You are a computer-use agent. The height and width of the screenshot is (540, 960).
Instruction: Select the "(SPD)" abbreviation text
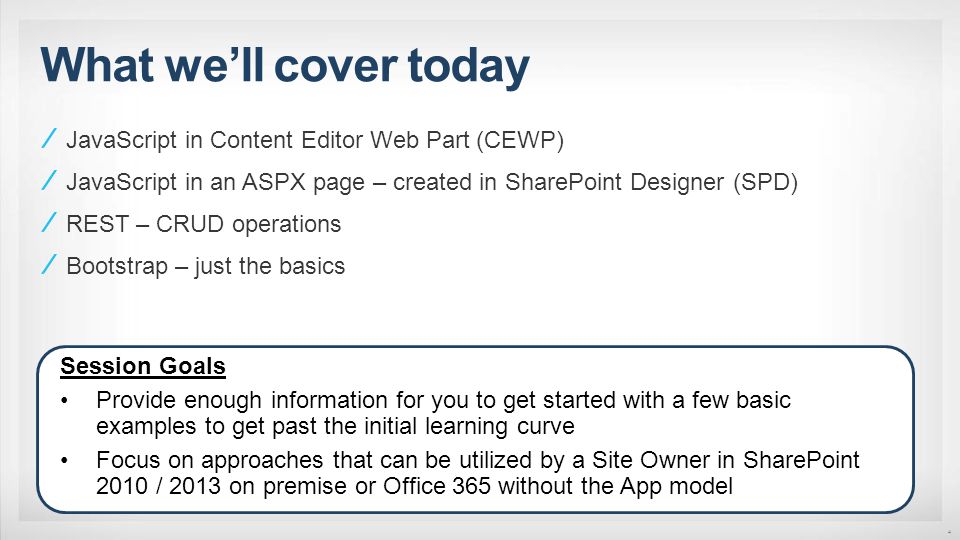765,182
